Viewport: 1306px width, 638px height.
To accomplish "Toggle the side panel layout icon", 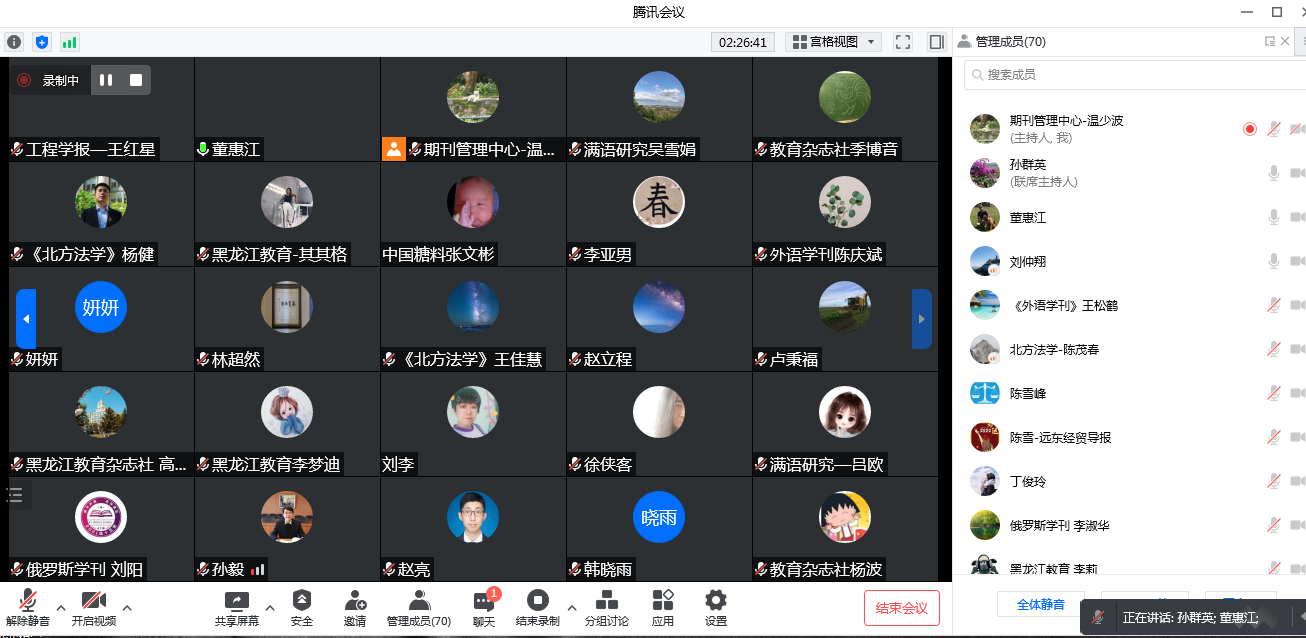I will point(936,42).
